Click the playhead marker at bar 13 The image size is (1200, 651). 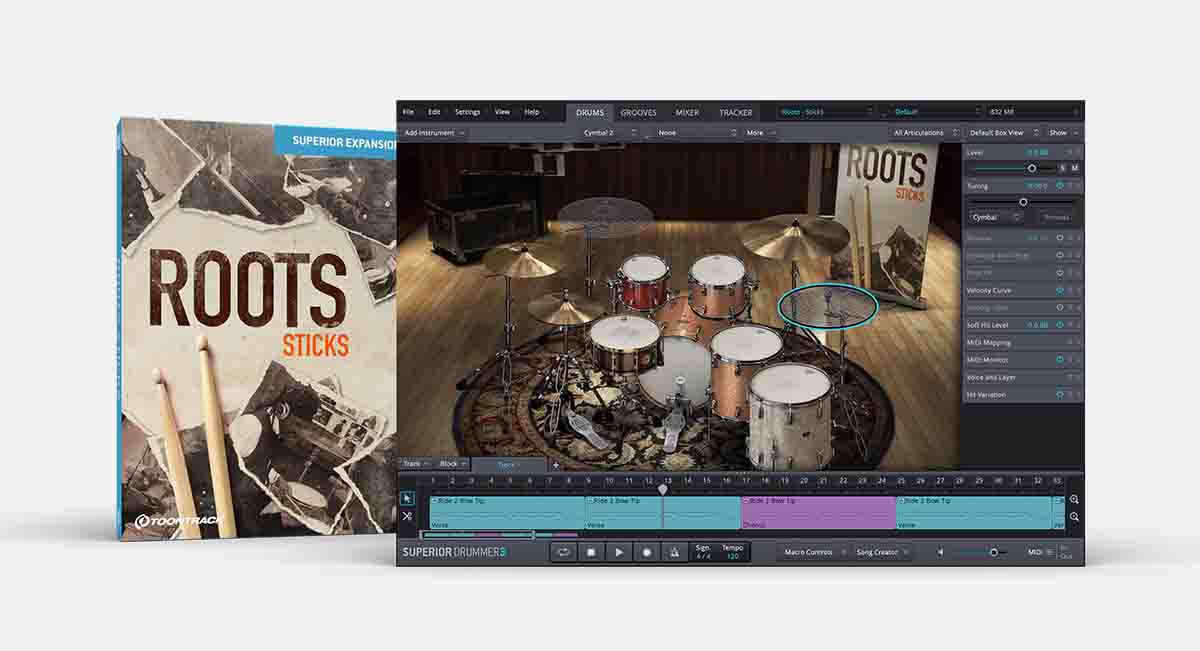tap(662, 489)
